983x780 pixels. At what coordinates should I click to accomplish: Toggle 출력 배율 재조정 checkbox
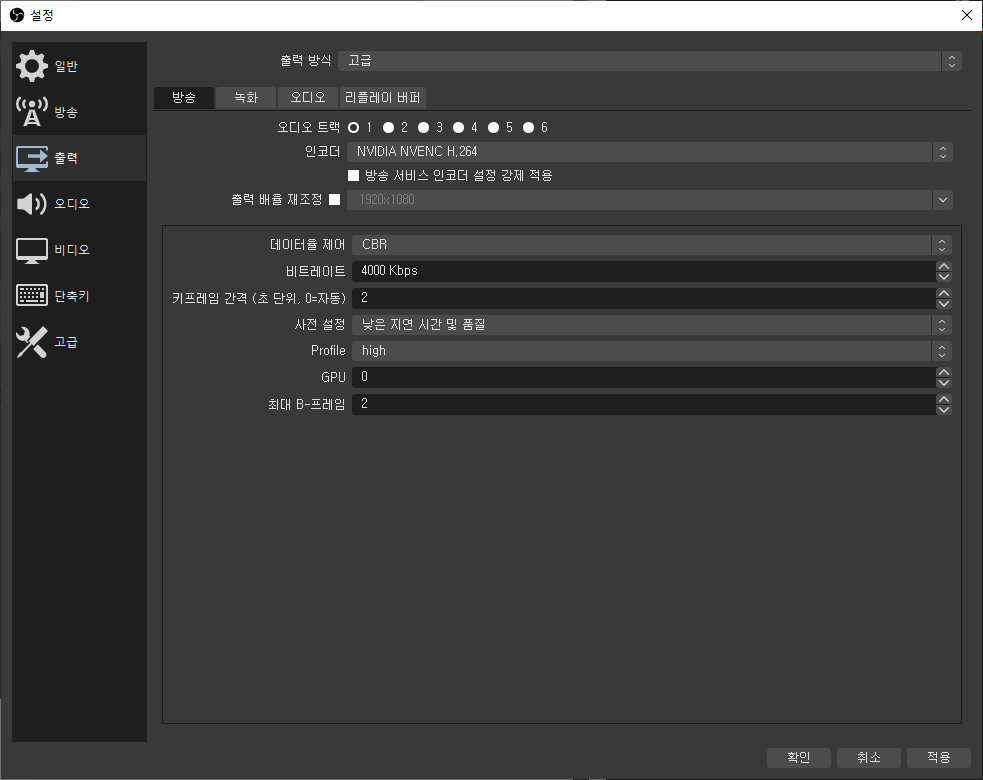335,199
